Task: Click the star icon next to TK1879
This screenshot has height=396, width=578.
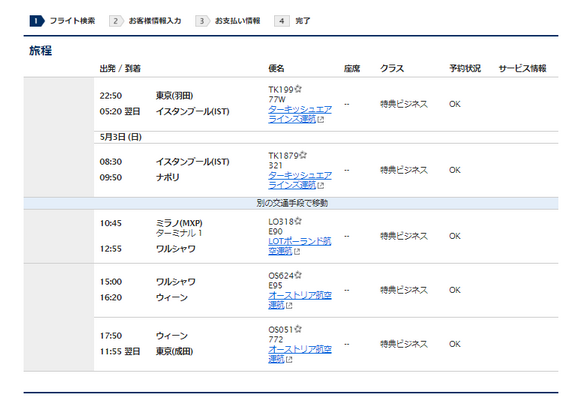Action: tap(303, 155)
